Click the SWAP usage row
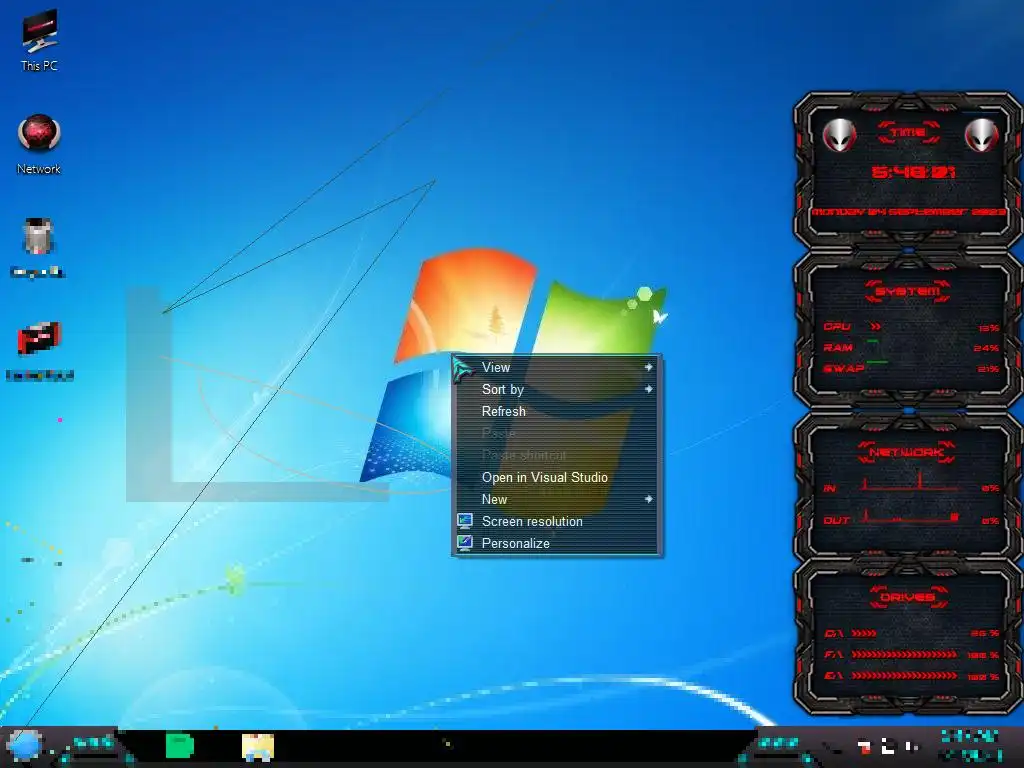This screenshot has height=768, width=1024. (911, 369)
